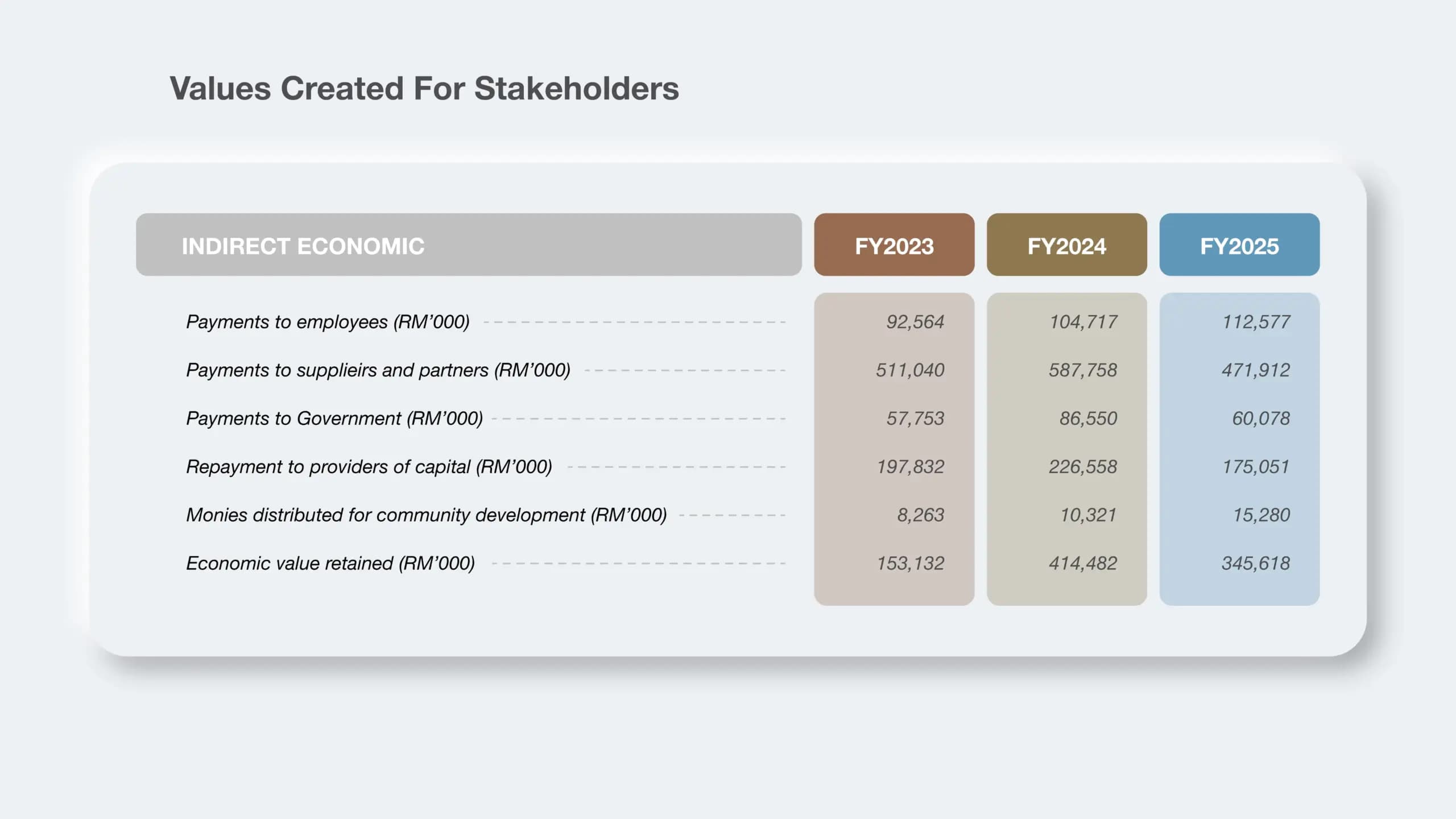This screenshot has height=819, width=1456.
Task: Click the value 414,482 under FY2024
Action: (1083, 564)
